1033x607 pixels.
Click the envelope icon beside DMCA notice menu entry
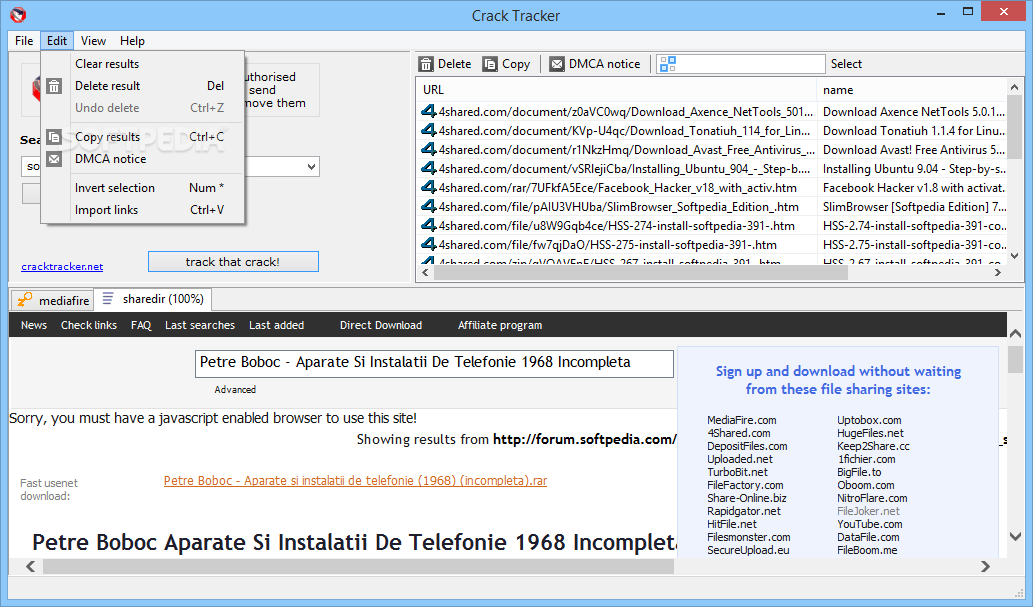point(54,159)
